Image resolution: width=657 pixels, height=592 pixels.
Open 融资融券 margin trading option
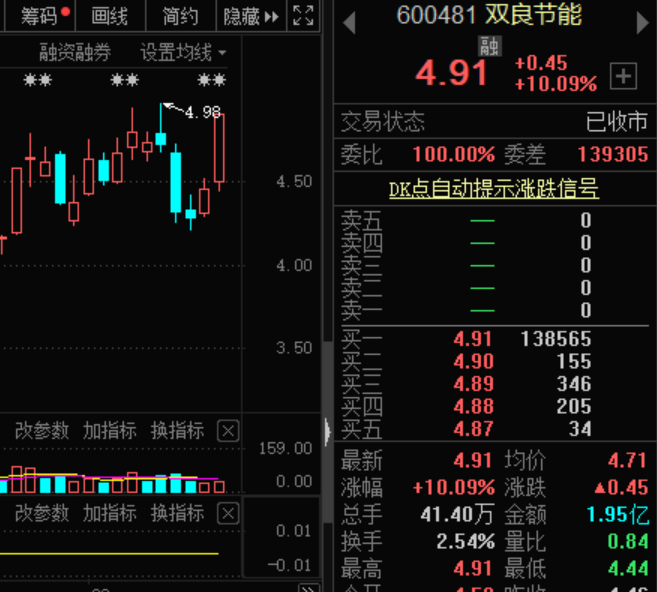pyautogui.click(x=75, y=53)
